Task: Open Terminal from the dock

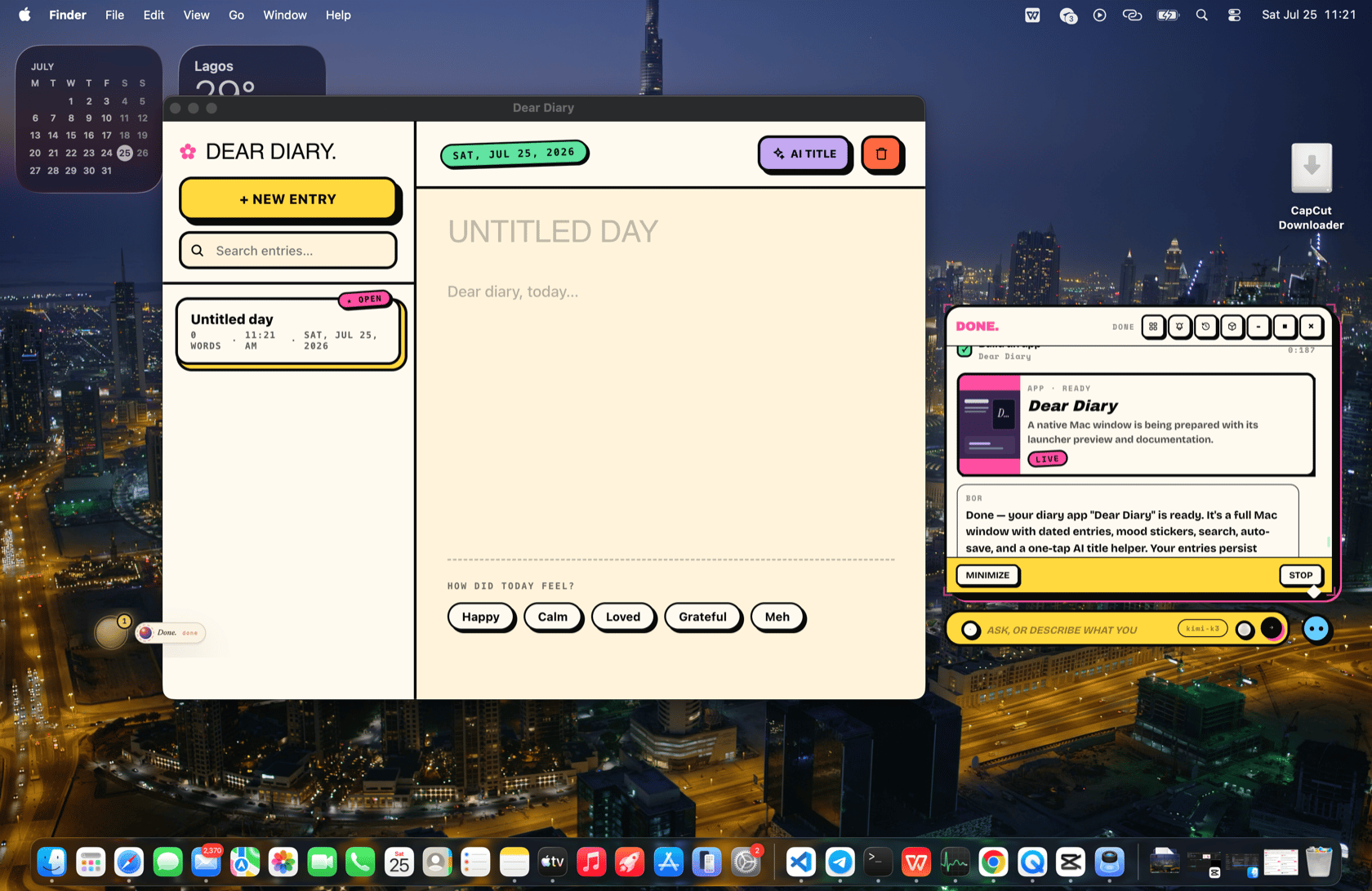Action: [878, 862]
